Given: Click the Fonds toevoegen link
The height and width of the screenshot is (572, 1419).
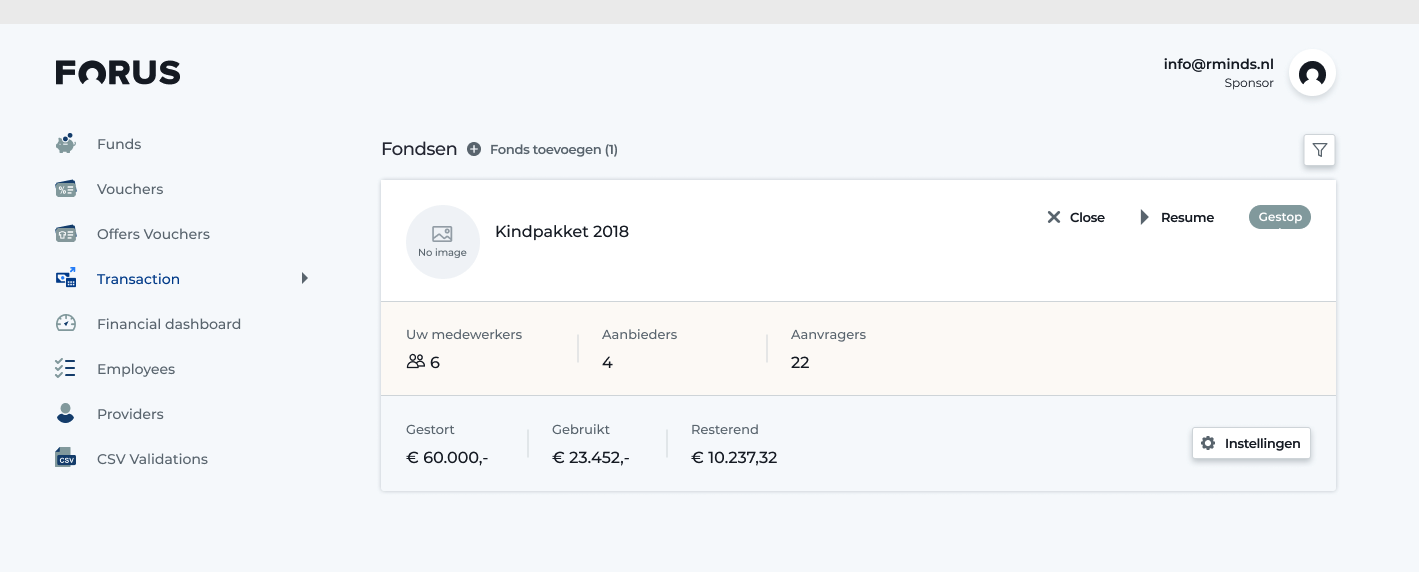Looking at the screenshot, I should point(553,150).
